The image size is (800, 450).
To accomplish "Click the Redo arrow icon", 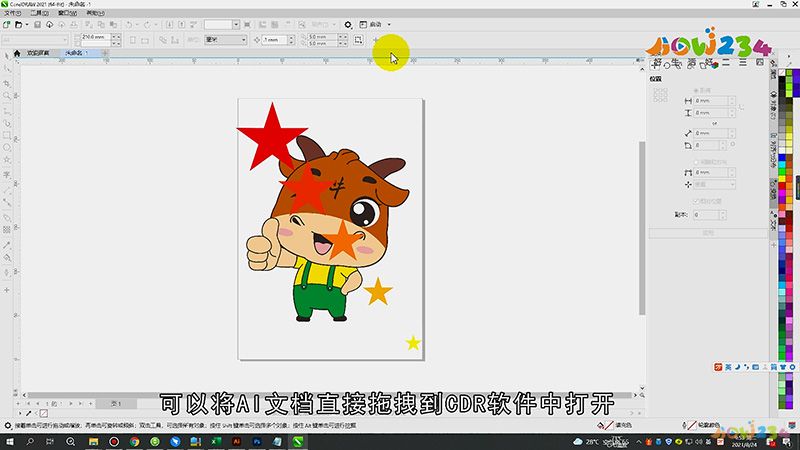I will click(147, 24).
